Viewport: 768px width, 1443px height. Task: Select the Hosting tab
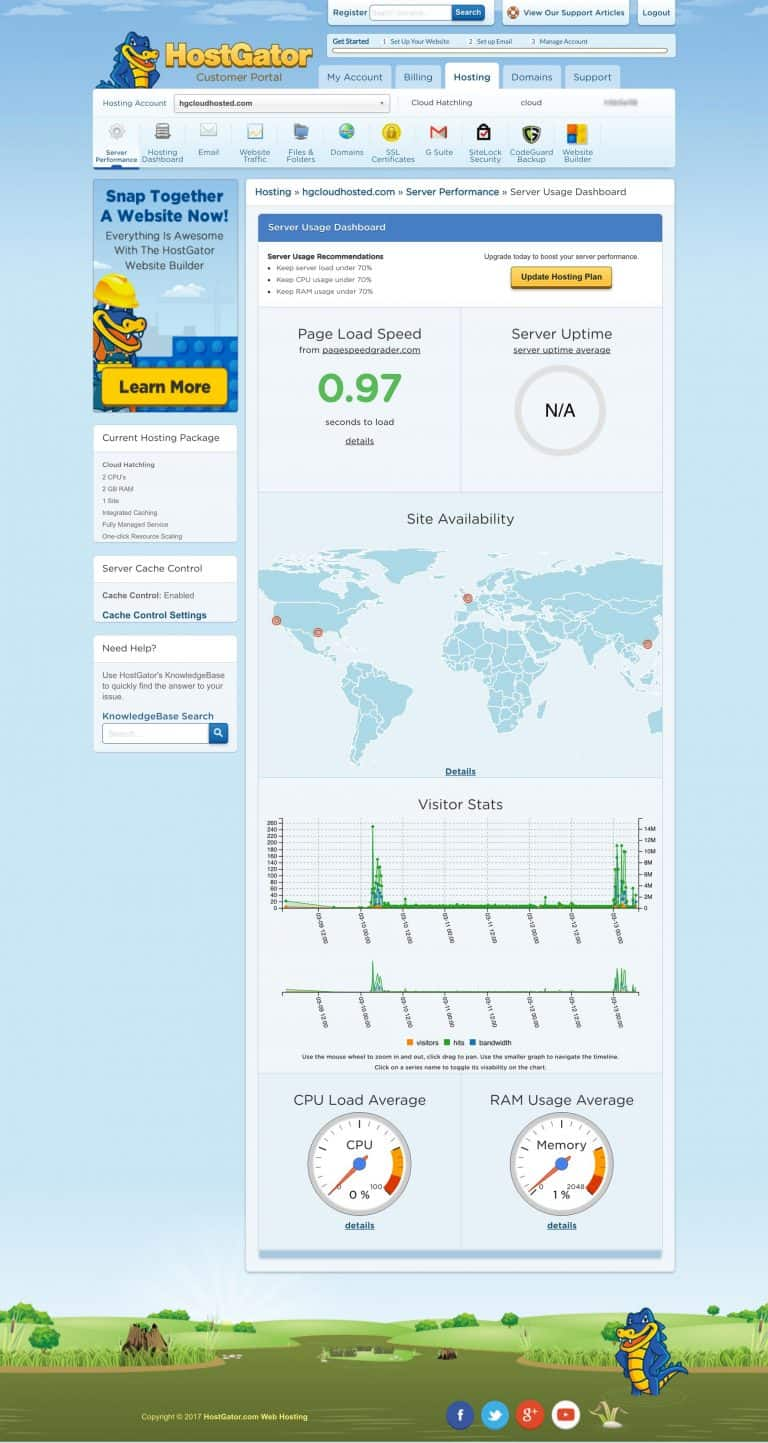click(x=472, y=77)
